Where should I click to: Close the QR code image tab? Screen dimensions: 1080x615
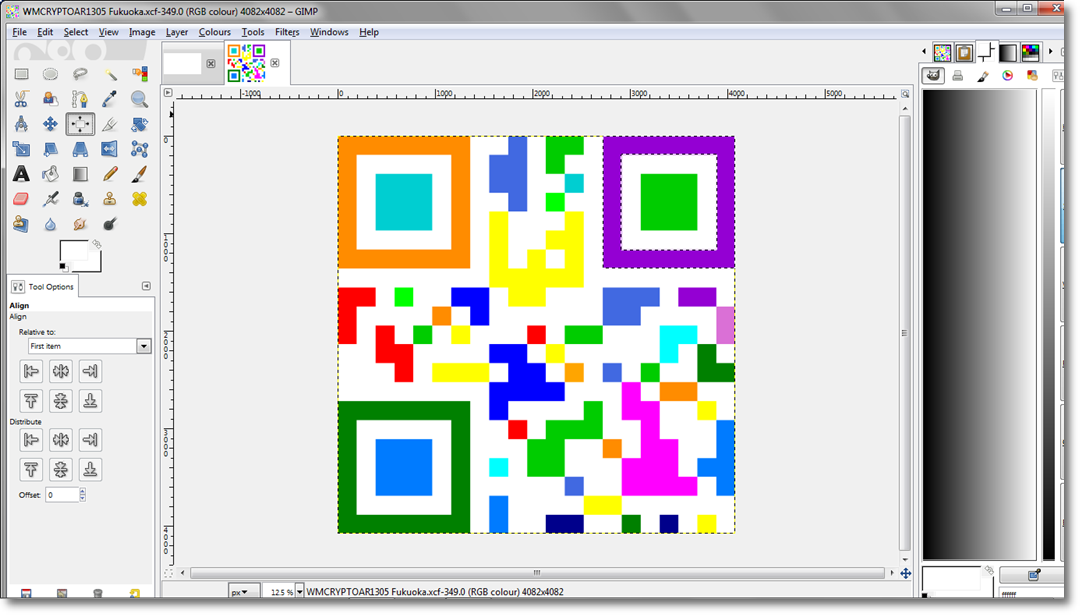click(275, 63)
